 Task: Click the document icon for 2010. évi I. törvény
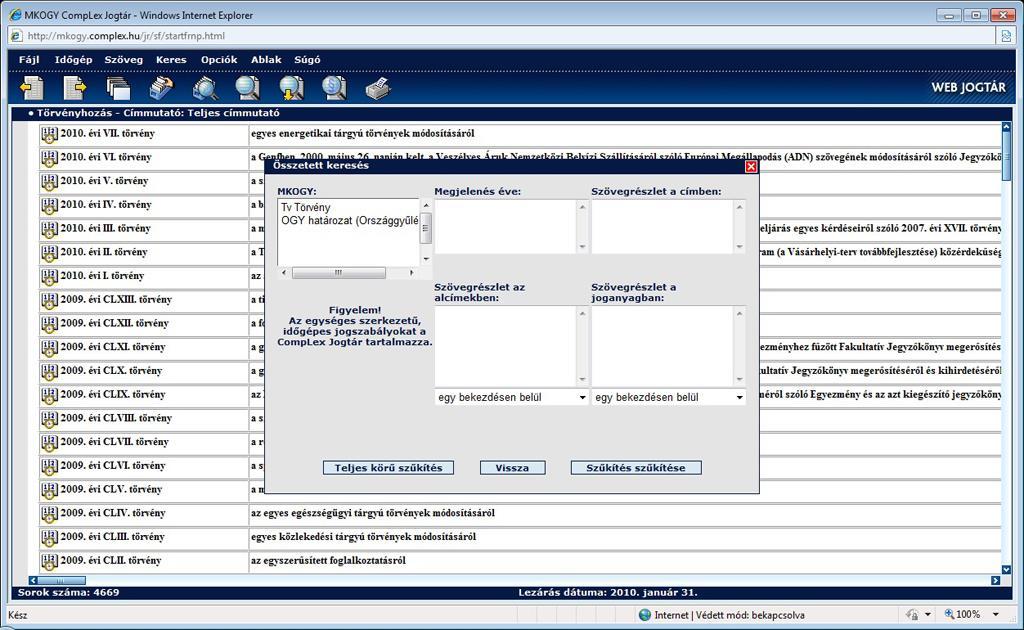pos(49,277)
